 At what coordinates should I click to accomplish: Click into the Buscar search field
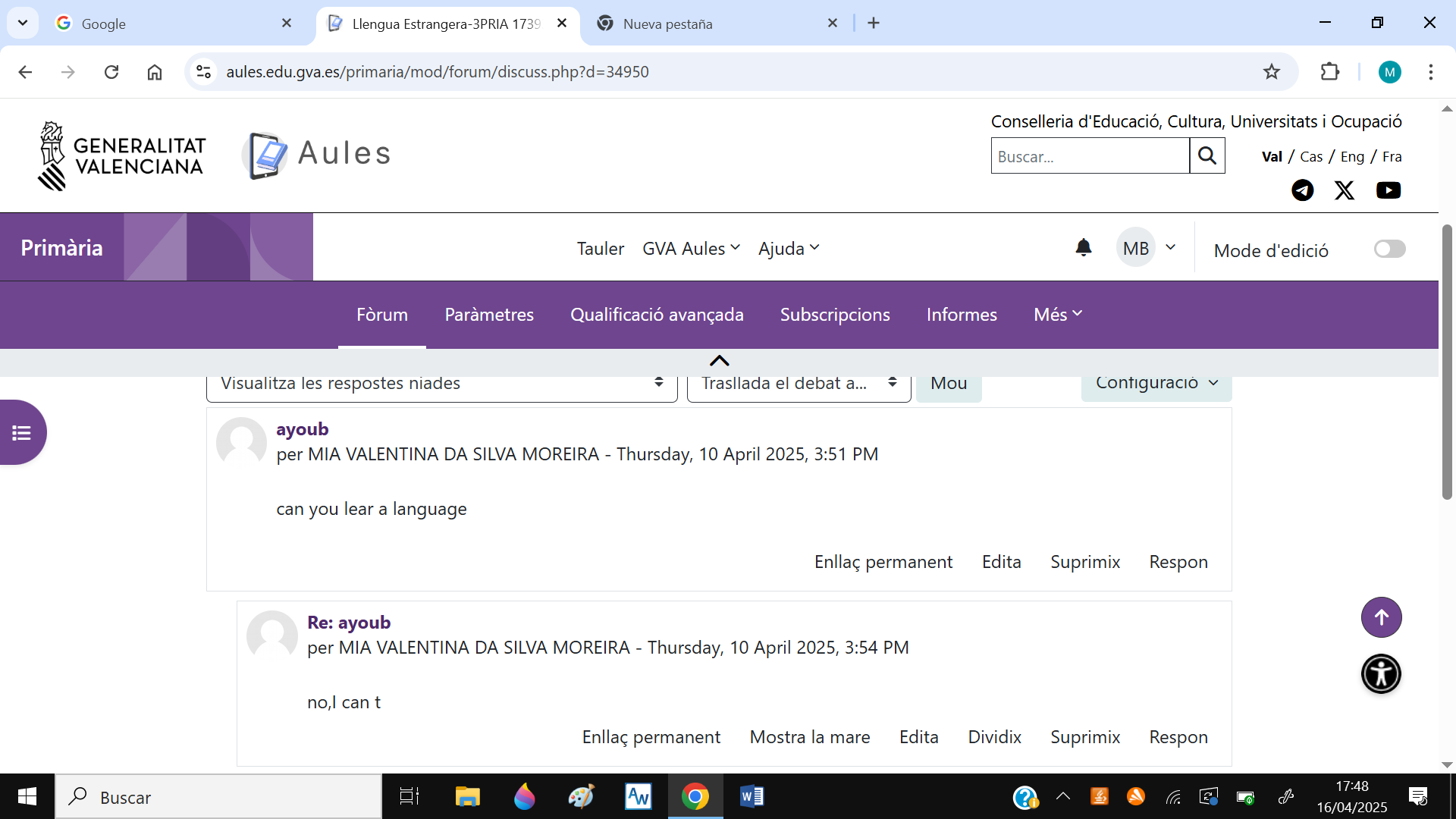point(1090,156)
